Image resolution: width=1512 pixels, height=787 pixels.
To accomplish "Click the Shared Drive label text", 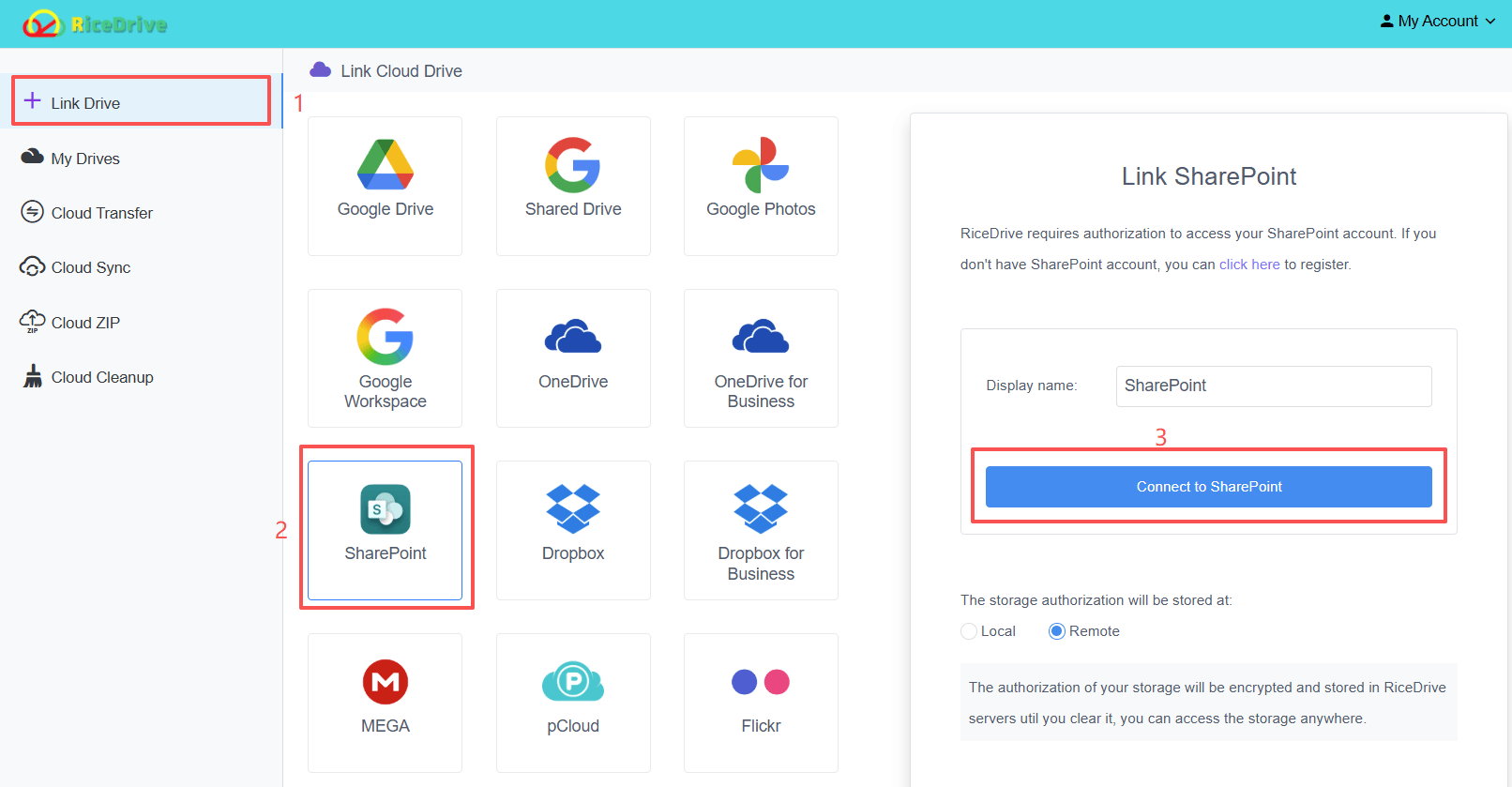I will click(573, 209).
